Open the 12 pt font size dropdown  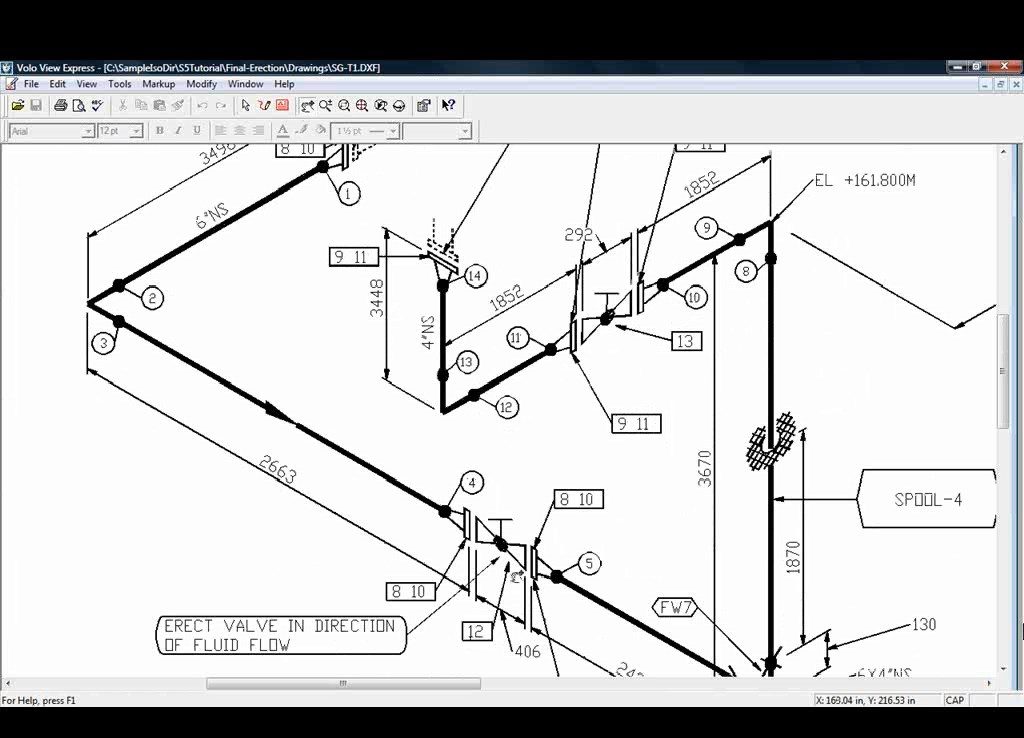pyautogui.click(x=136, y=131)
